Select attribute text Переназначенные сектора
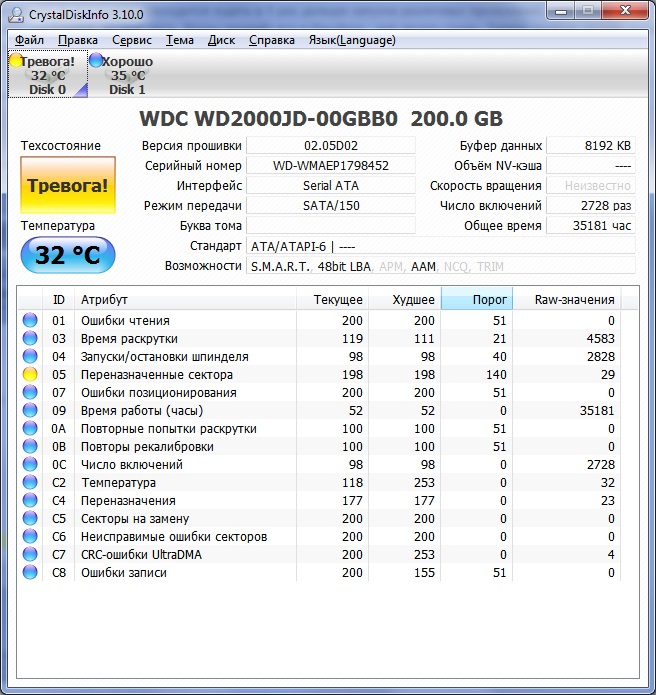Viewport: 656px width, 695px height. (x=156, y=375)
